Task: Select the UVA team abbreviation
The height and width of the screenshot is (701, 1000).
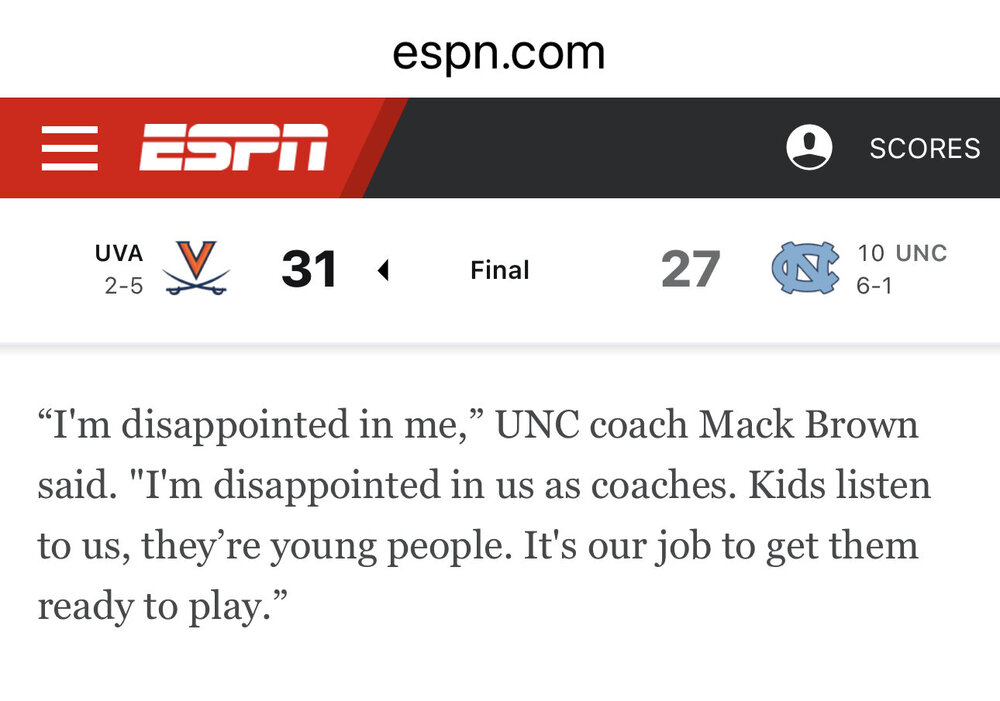Action: click(x=119, y=254)
